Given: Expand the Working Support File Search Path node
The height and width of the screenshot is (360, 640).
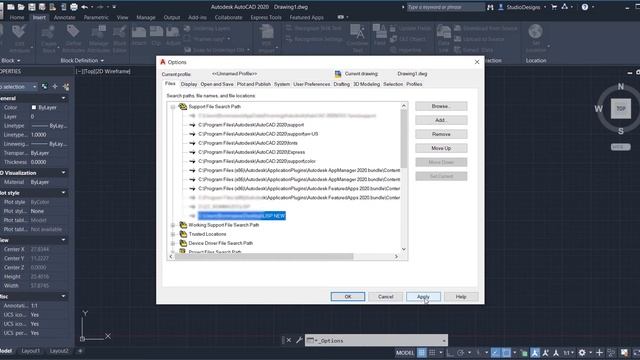Looking at the screenshot, I should [x=173, y=225].
